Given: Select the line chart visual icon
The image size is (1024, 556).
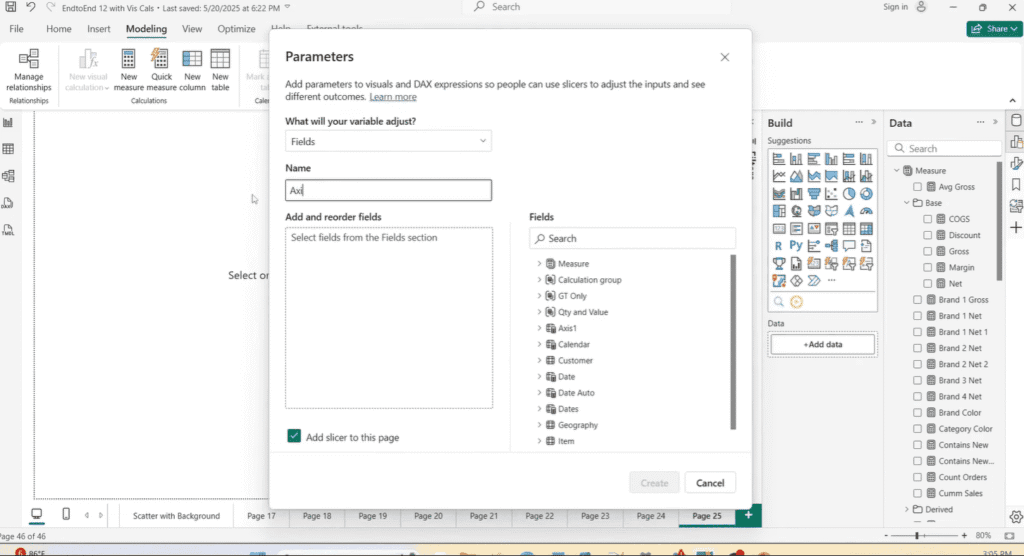Looking at the screenshot, I should pos(779,176).
